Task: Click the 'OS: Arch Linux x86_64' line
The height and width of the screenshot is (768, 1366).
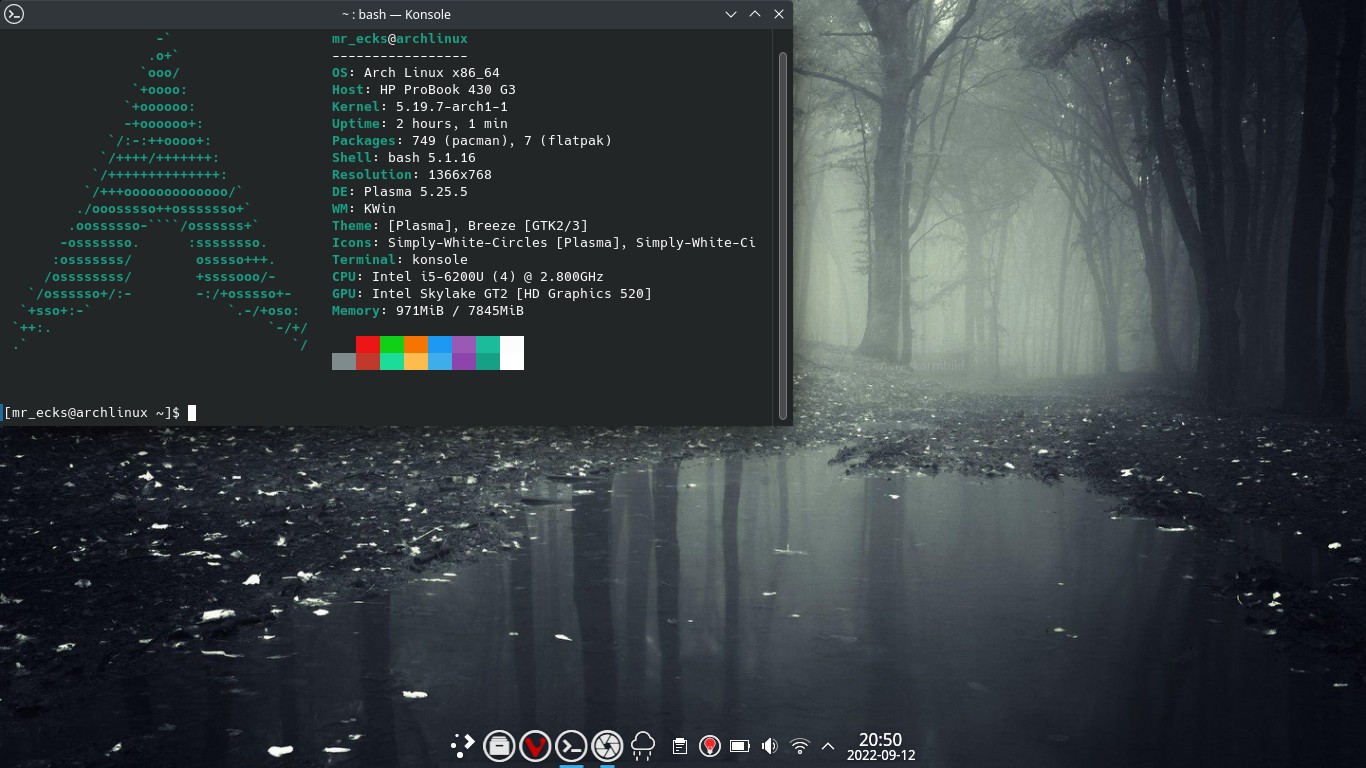Action: tap(416, 72)
